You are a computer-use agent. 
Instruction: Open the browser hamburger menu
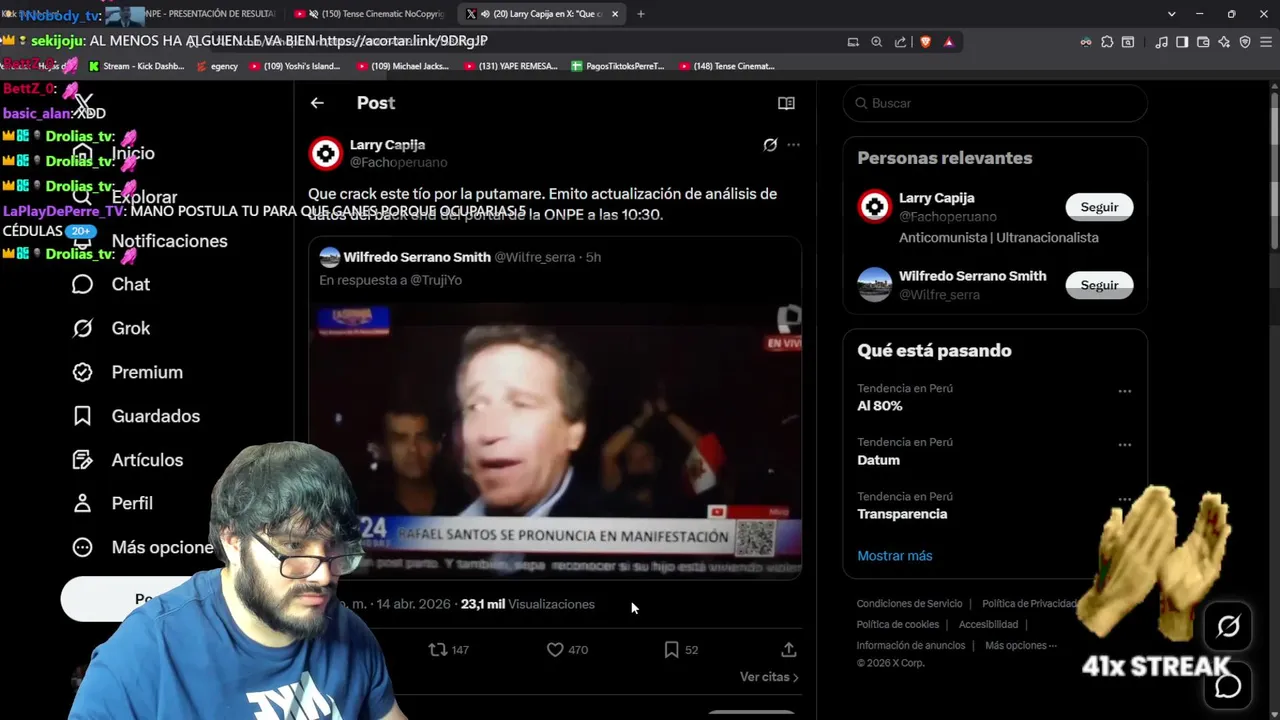tap(1266, 42)
